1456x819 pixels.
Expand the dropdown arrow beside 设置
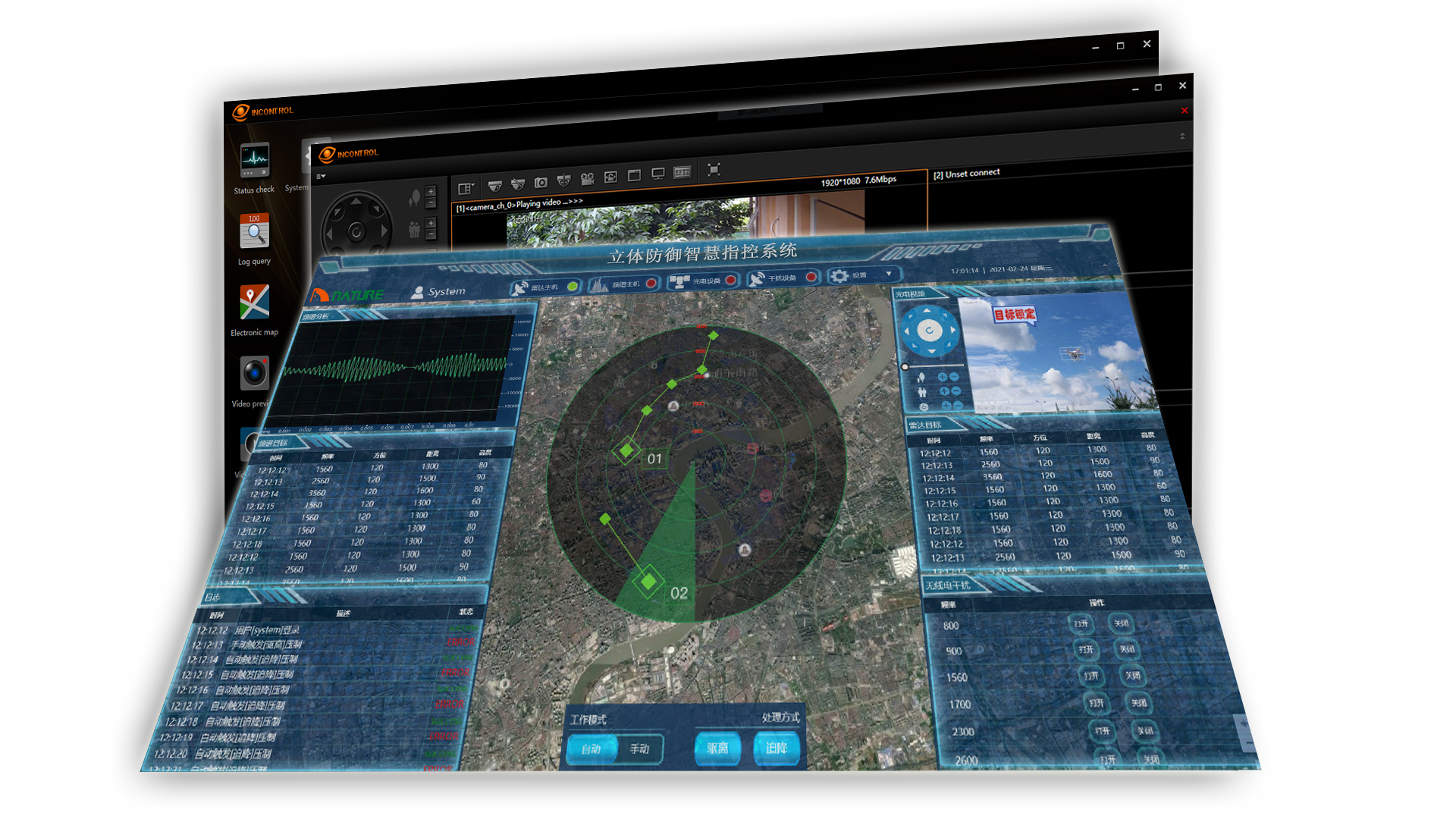click(x=888, y=274)
